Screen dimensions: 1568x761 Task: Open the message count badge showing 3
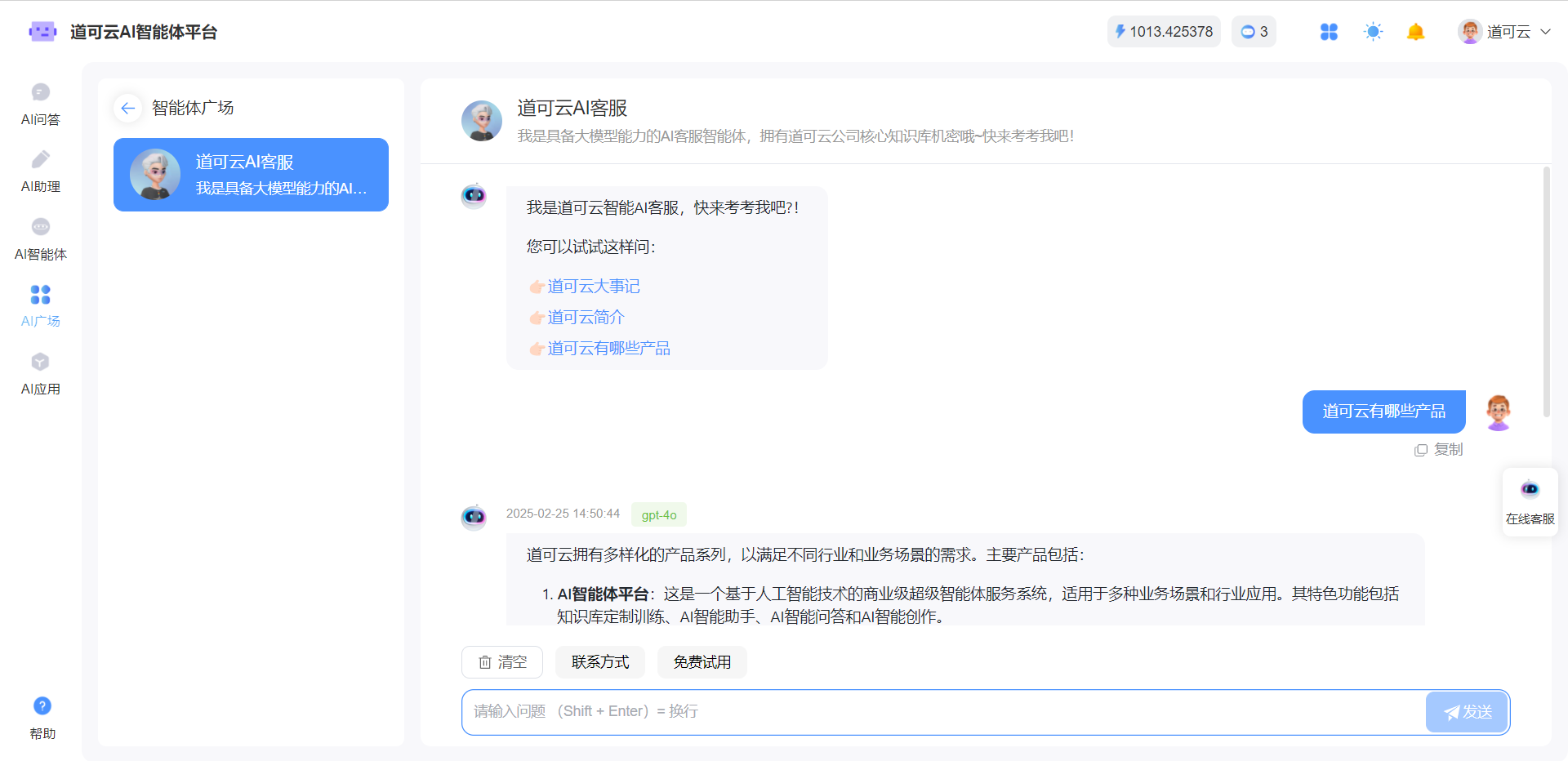pos(1254,32)
